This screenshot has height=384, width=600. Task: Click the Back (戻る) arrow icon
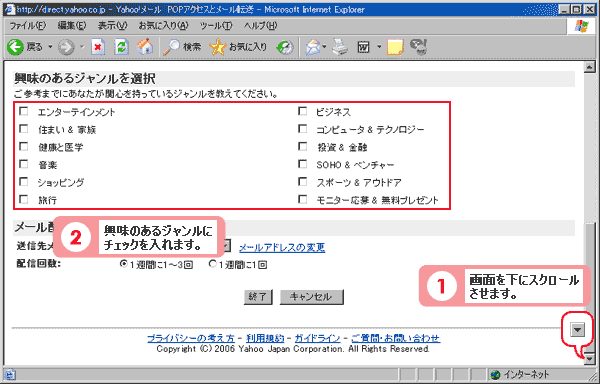[16, 47]
